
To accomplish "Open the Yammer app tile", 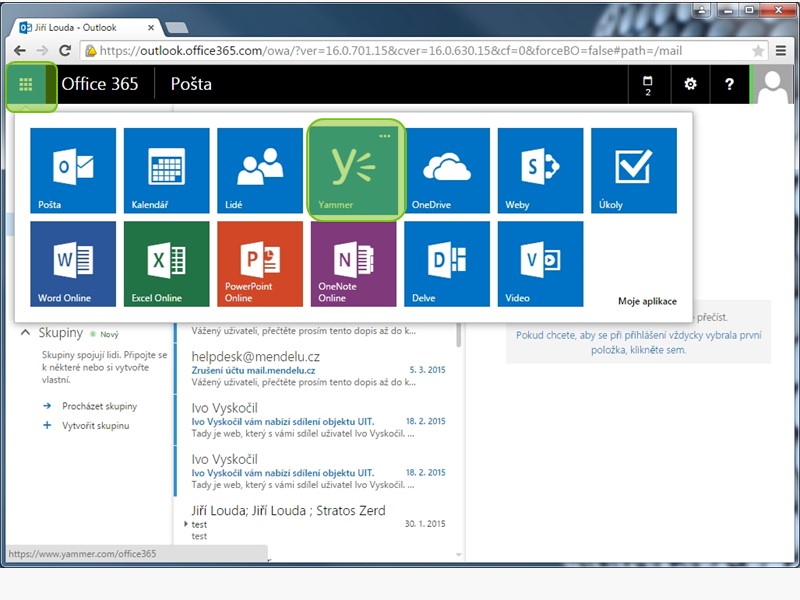I will pyautogui.click(x=355, y=170).
